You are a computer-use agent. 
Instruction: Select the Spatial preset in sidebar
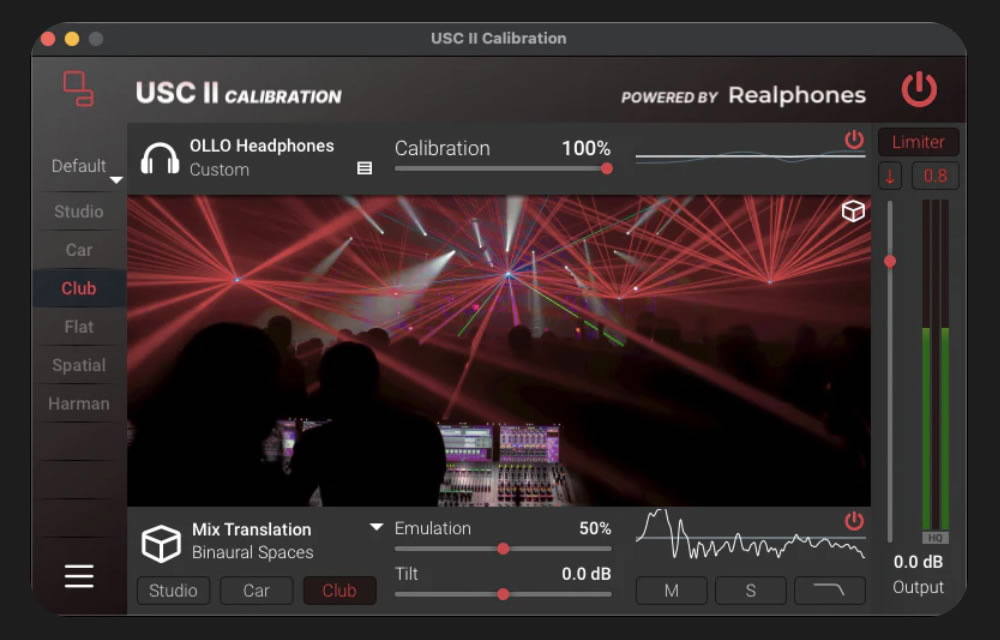(x=79, y=365)
